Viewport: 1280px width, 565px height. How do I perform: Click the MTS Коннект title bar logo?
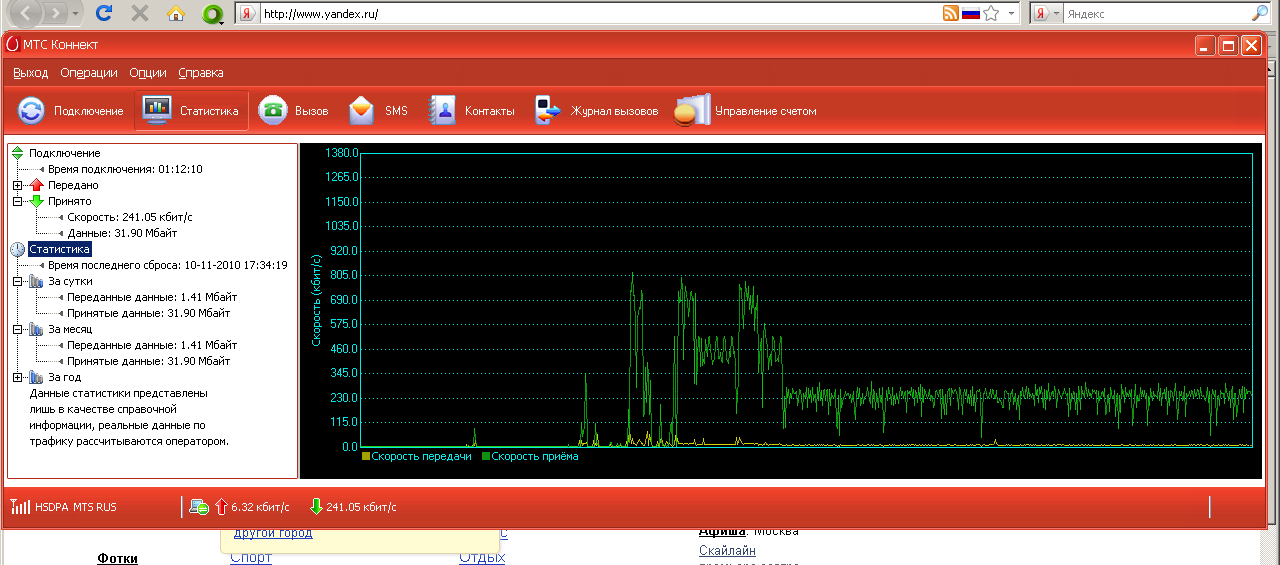(11, 44)
